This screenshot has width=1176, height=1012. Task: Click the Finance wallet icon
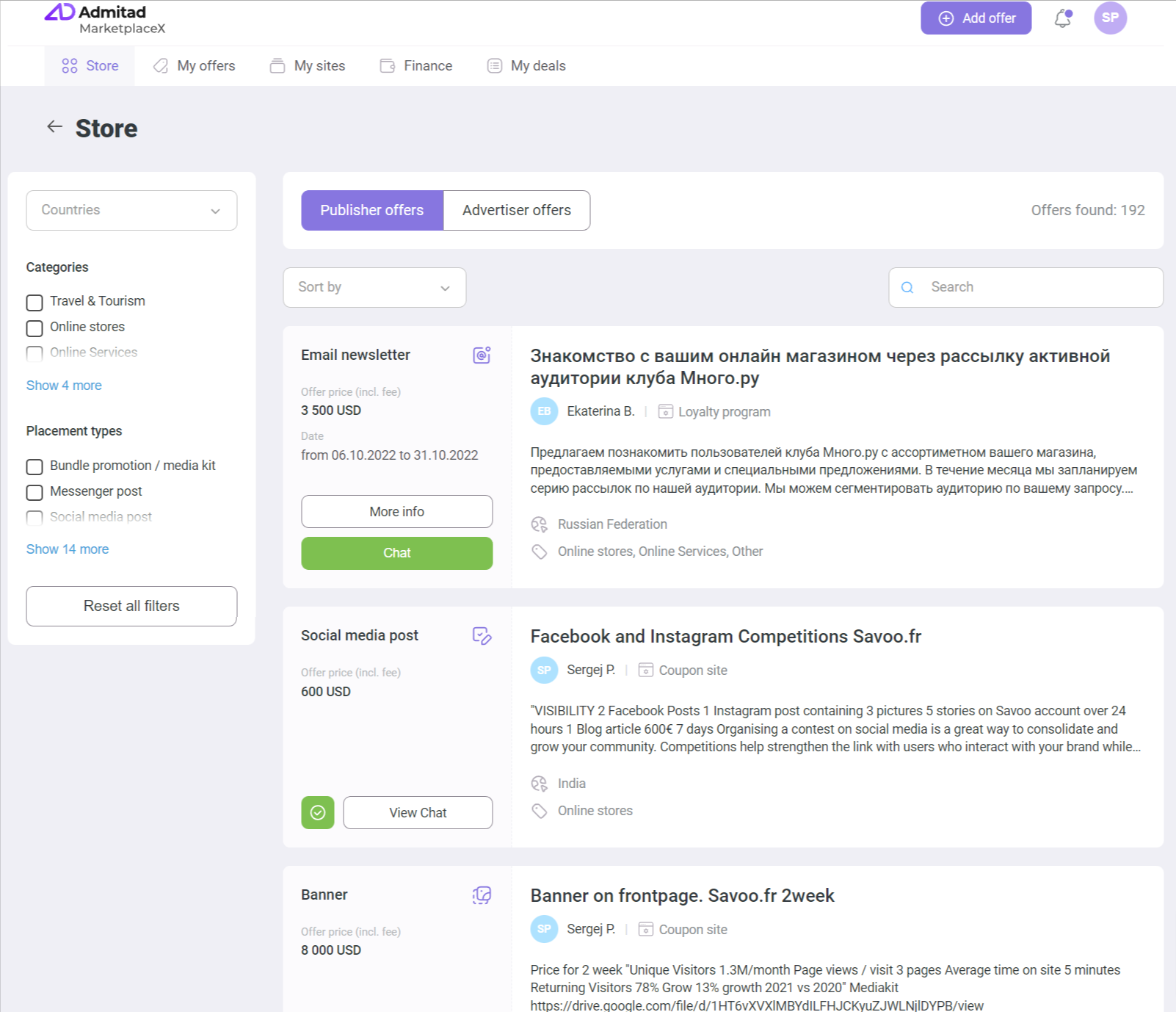[388, 66]
